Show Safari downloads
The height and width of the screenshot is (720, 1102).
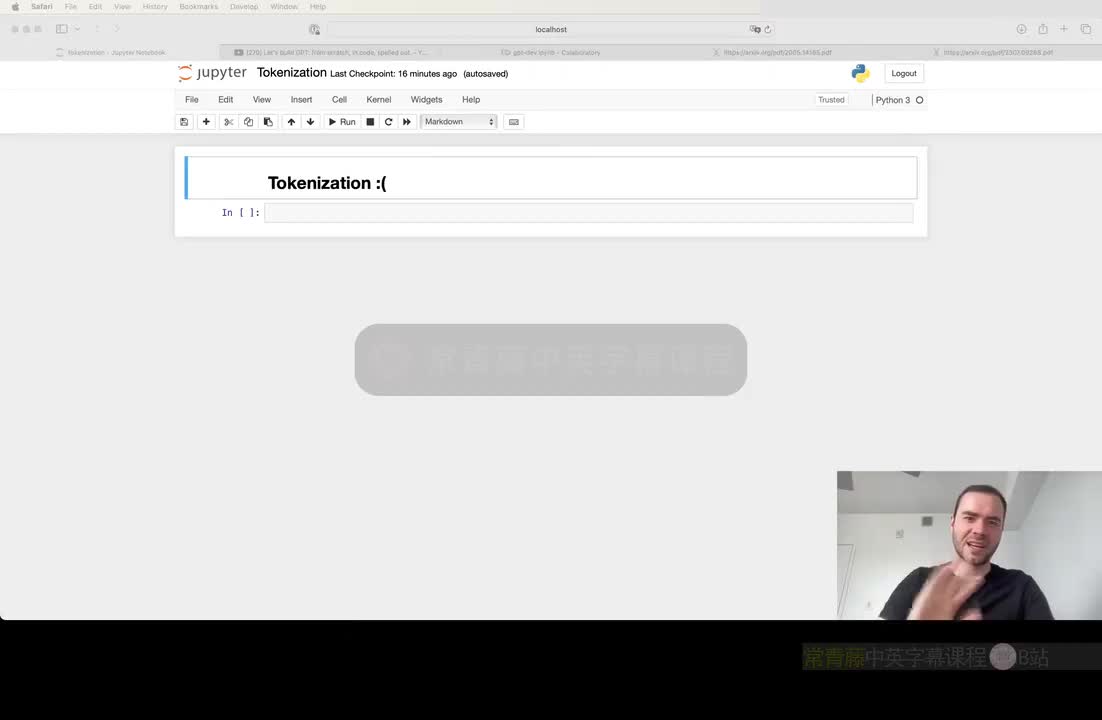click(1021, 29)
